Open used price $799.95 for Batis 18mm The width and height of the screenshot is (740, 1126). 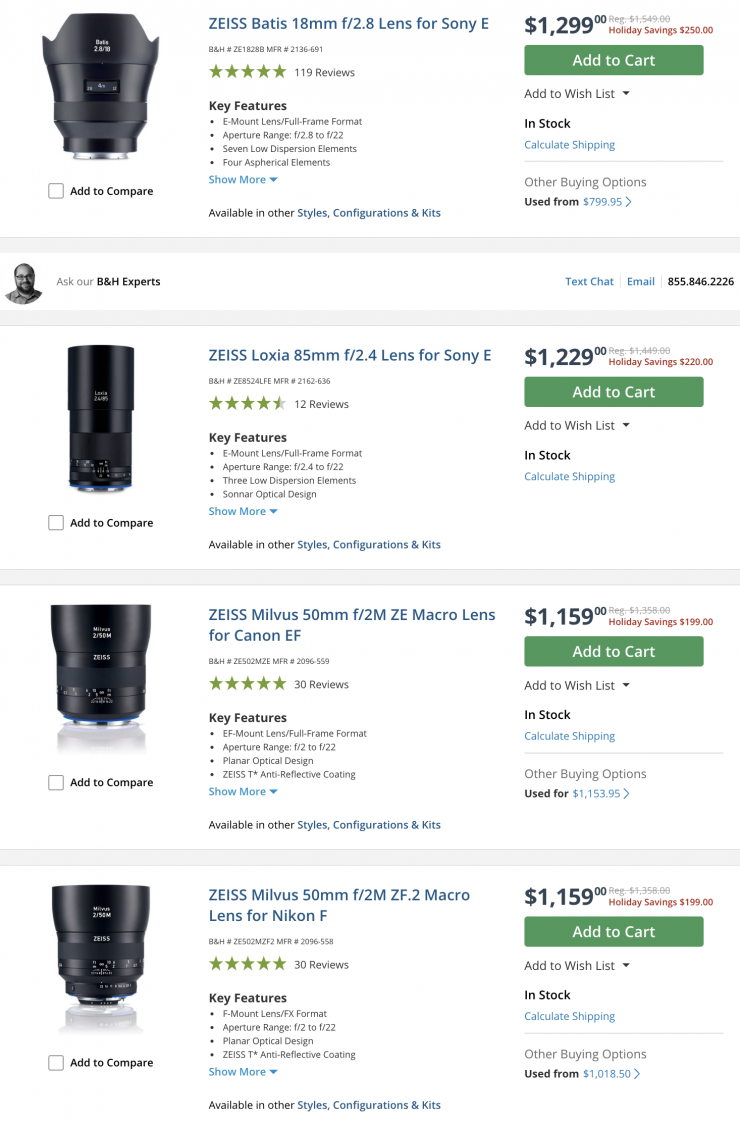click(606, 202)
